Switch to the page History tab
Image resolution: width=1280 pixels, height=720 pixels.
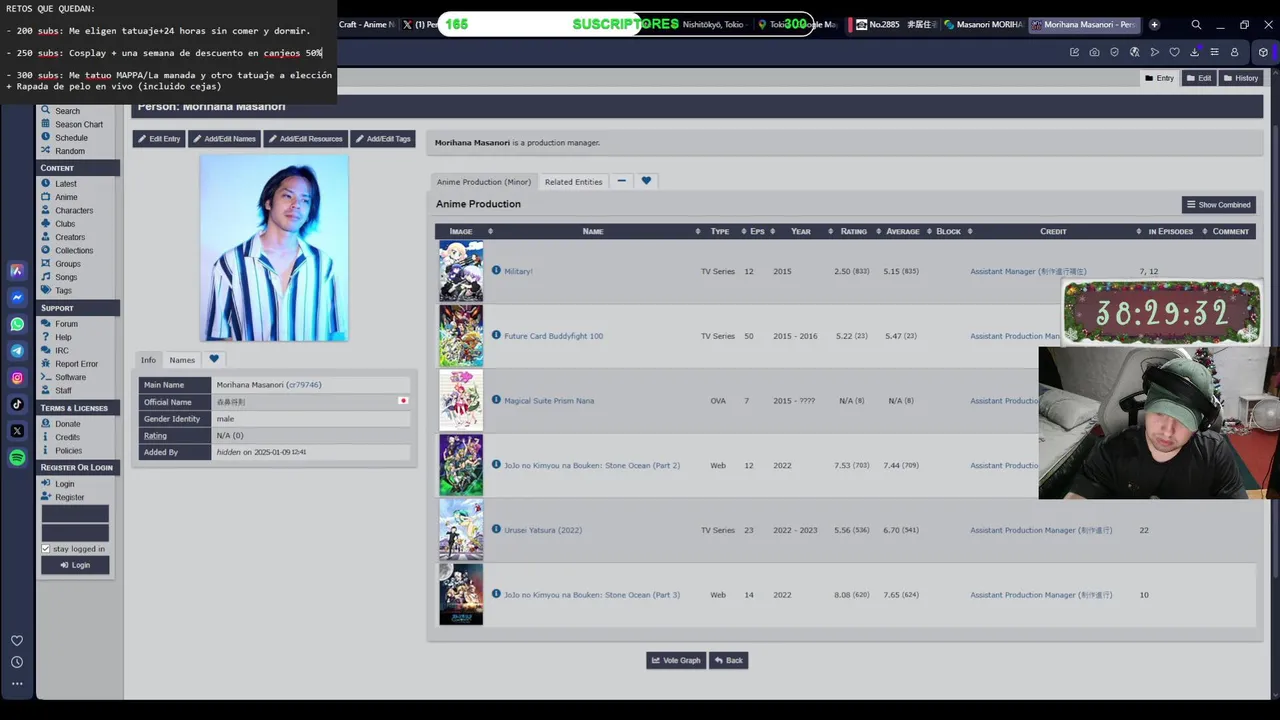tap(1241, 78)
